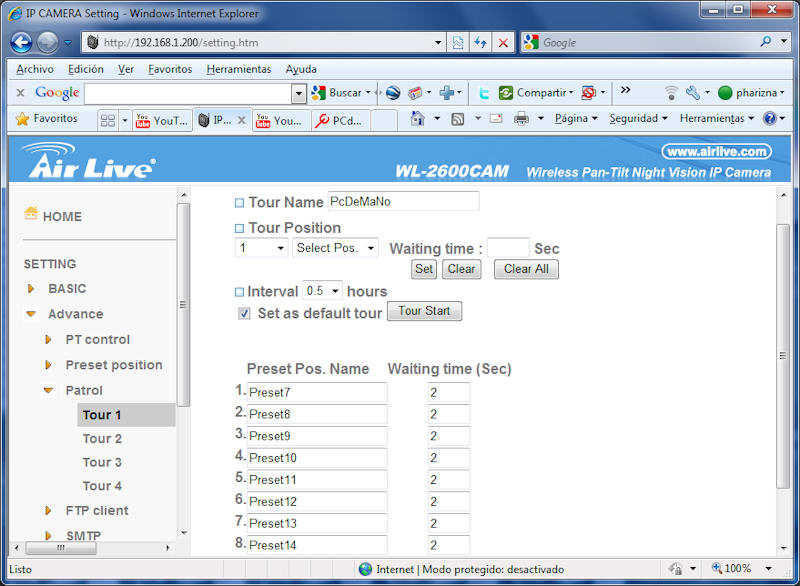The height and width of the screenshot is (586, 800).
Task: Click the Home page house icon
Action: pos(418,119)
